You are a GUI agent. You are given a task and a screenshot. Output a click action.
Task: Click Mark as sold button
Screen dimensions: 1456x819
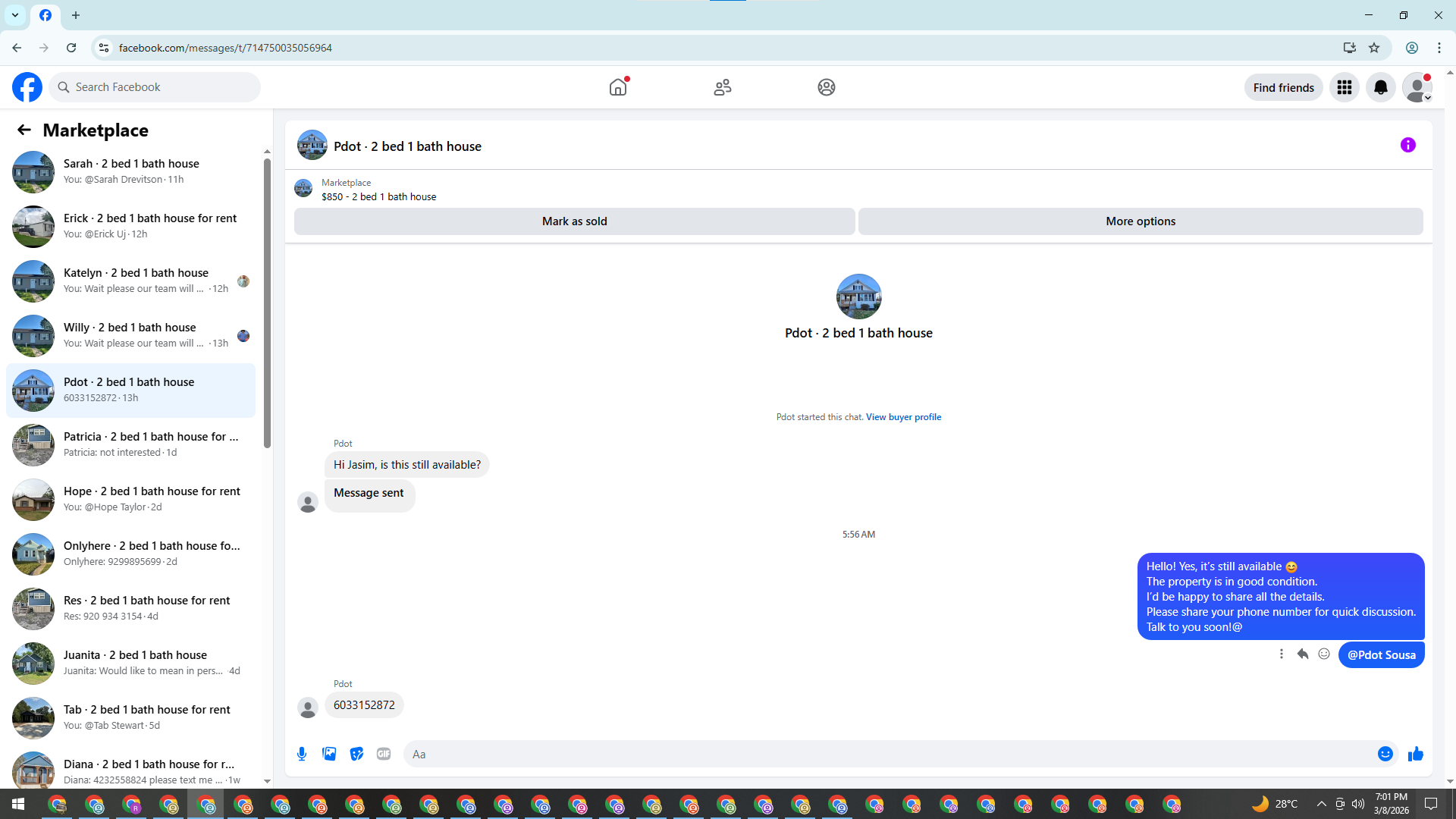pos(574,221)
